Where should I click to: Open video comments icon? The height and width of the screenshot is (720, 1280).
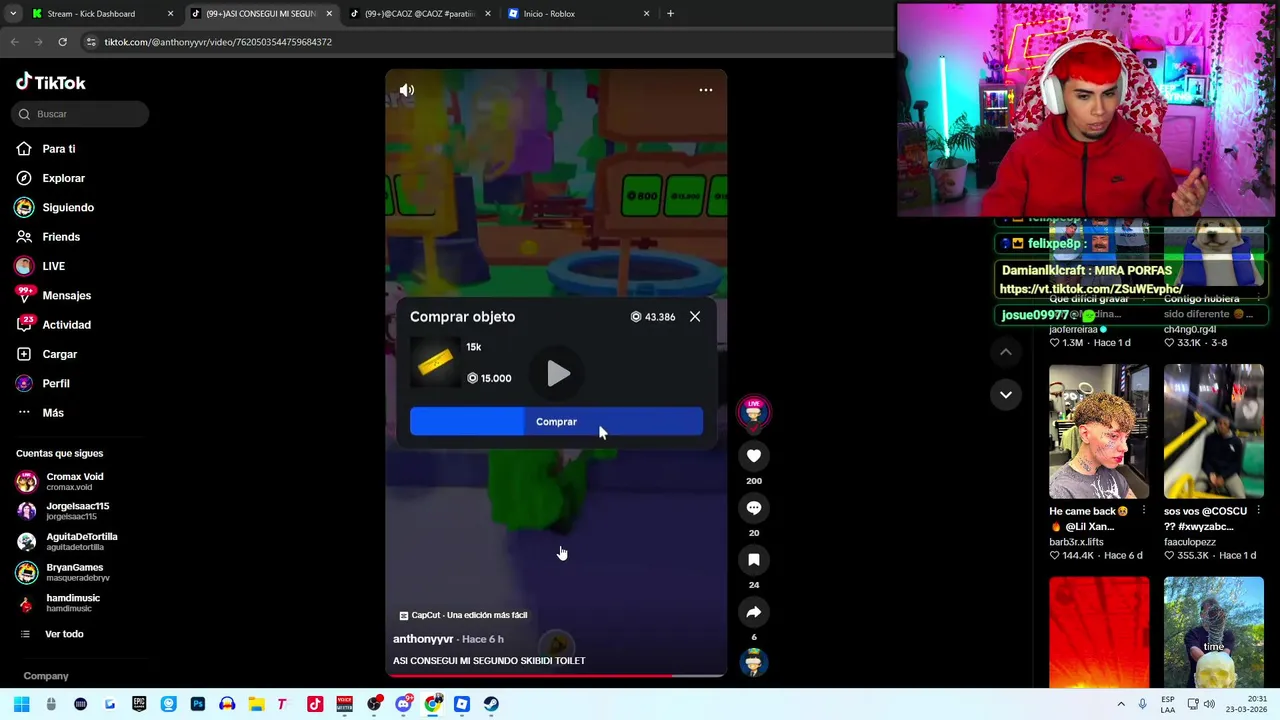click(x=754, y=508)
